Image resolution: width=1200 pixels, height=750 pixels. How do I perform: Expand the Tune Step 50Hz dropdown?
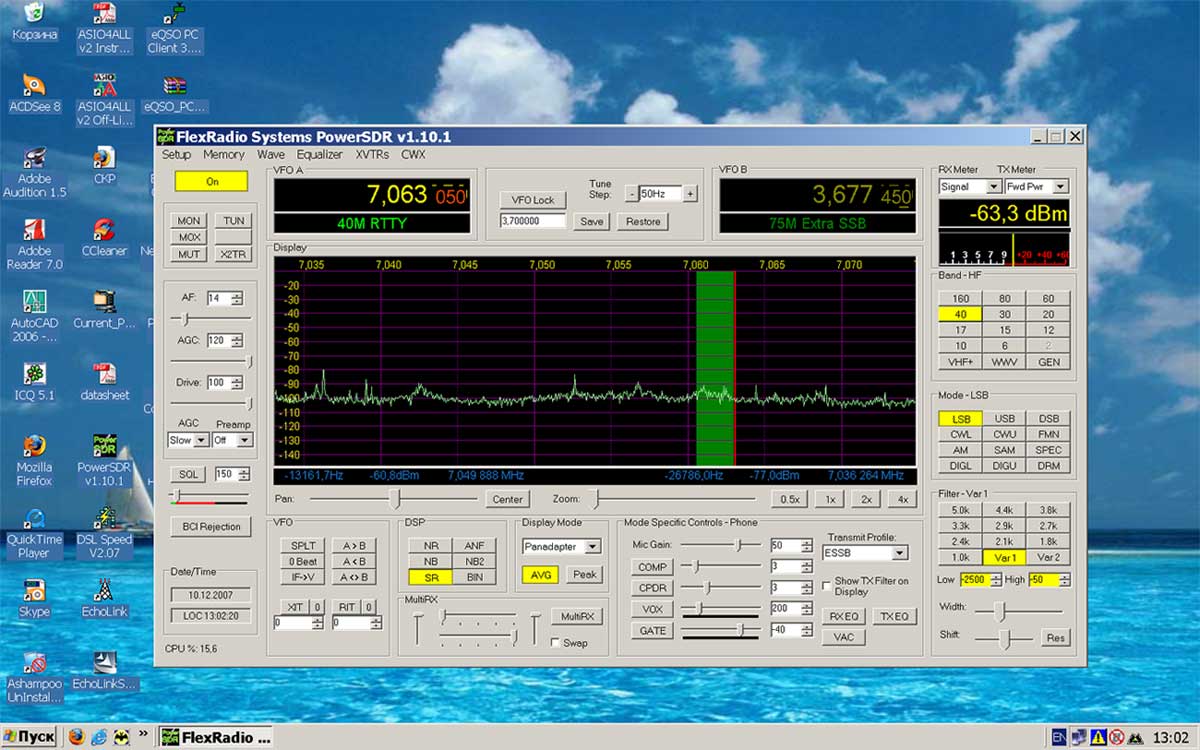(660, 194)
